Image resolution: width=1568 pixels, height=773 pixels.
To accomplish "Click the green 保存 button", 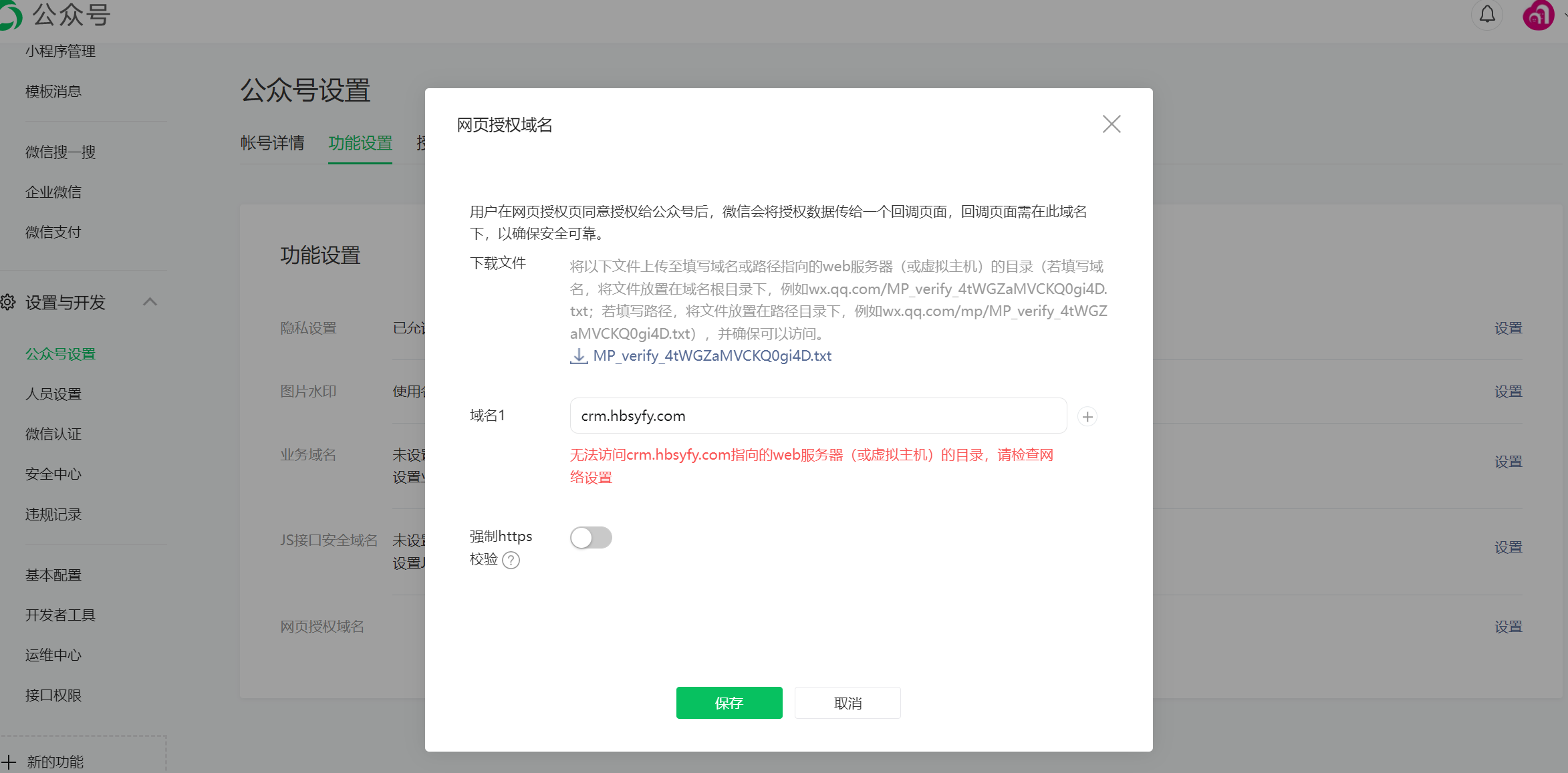I will [729, 703].
